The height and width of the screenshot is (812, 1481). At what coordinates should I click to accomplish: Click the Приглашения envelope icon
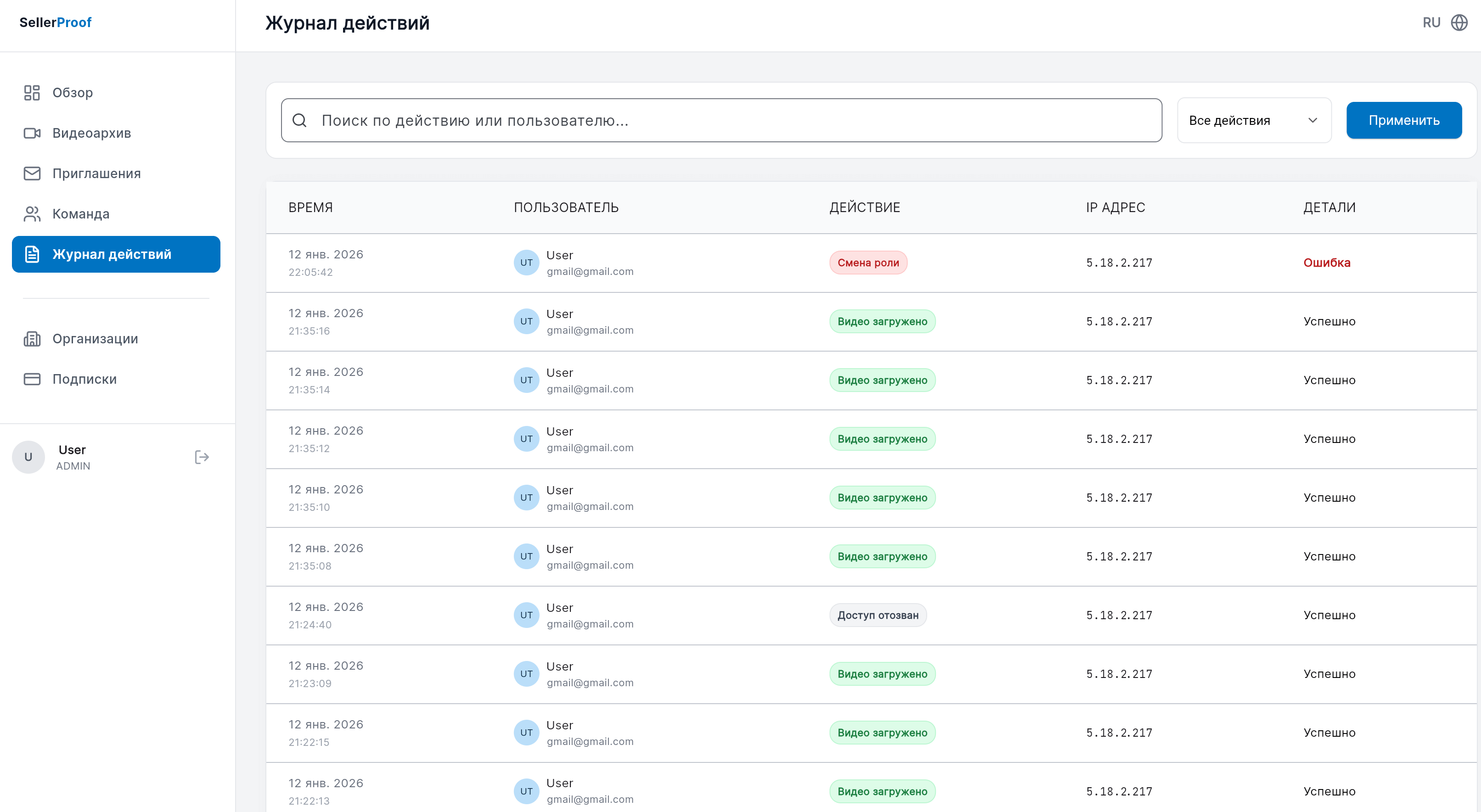tap(32, 174)
